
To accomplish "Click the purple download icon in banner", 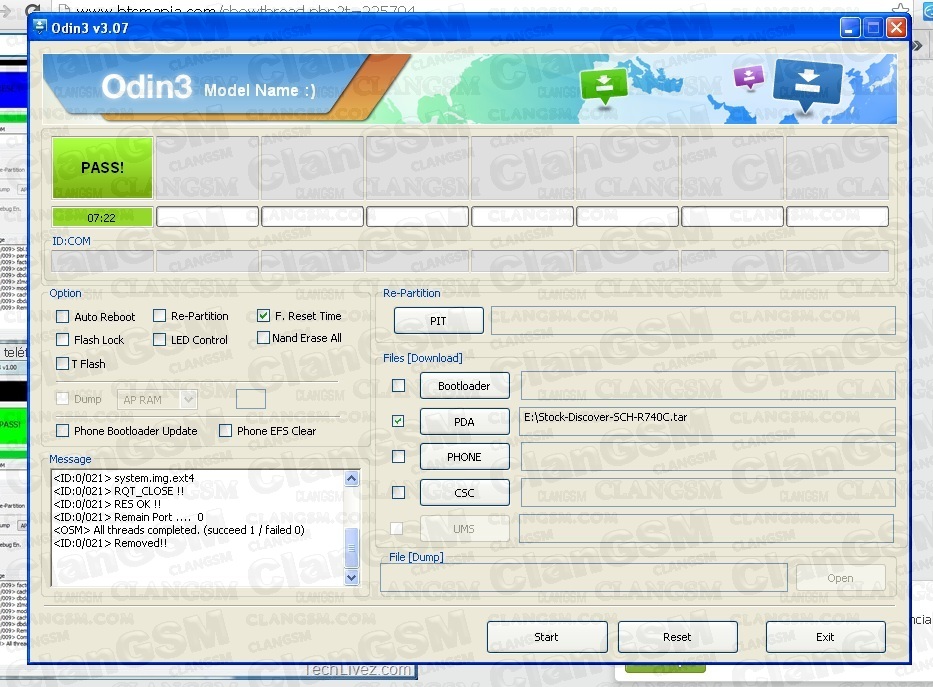I will tap(749, 77).
